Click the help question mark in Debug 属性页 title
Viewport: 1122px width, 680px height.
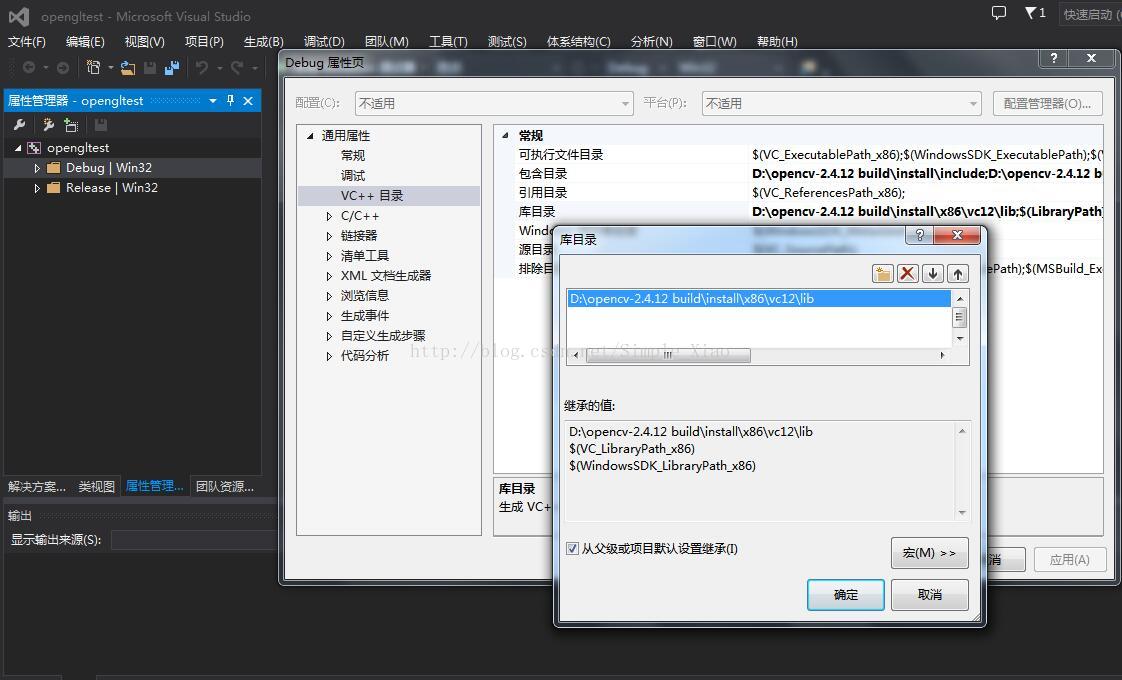click(x=1053, y=58)
